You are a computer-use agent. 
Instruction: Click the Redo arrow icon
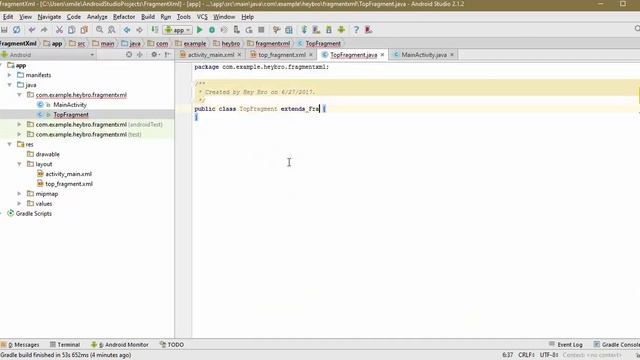click(44, 30)
